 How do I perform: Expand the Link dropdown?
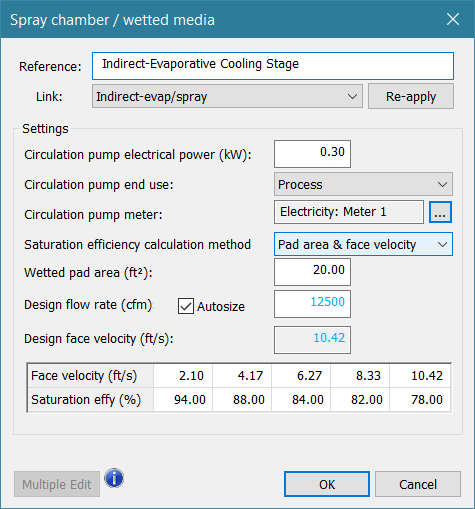click(x=227, y=96)
